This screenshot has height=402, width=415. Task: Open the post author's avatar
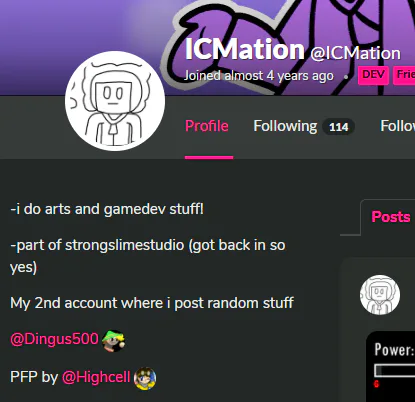(x=380, y=295)
